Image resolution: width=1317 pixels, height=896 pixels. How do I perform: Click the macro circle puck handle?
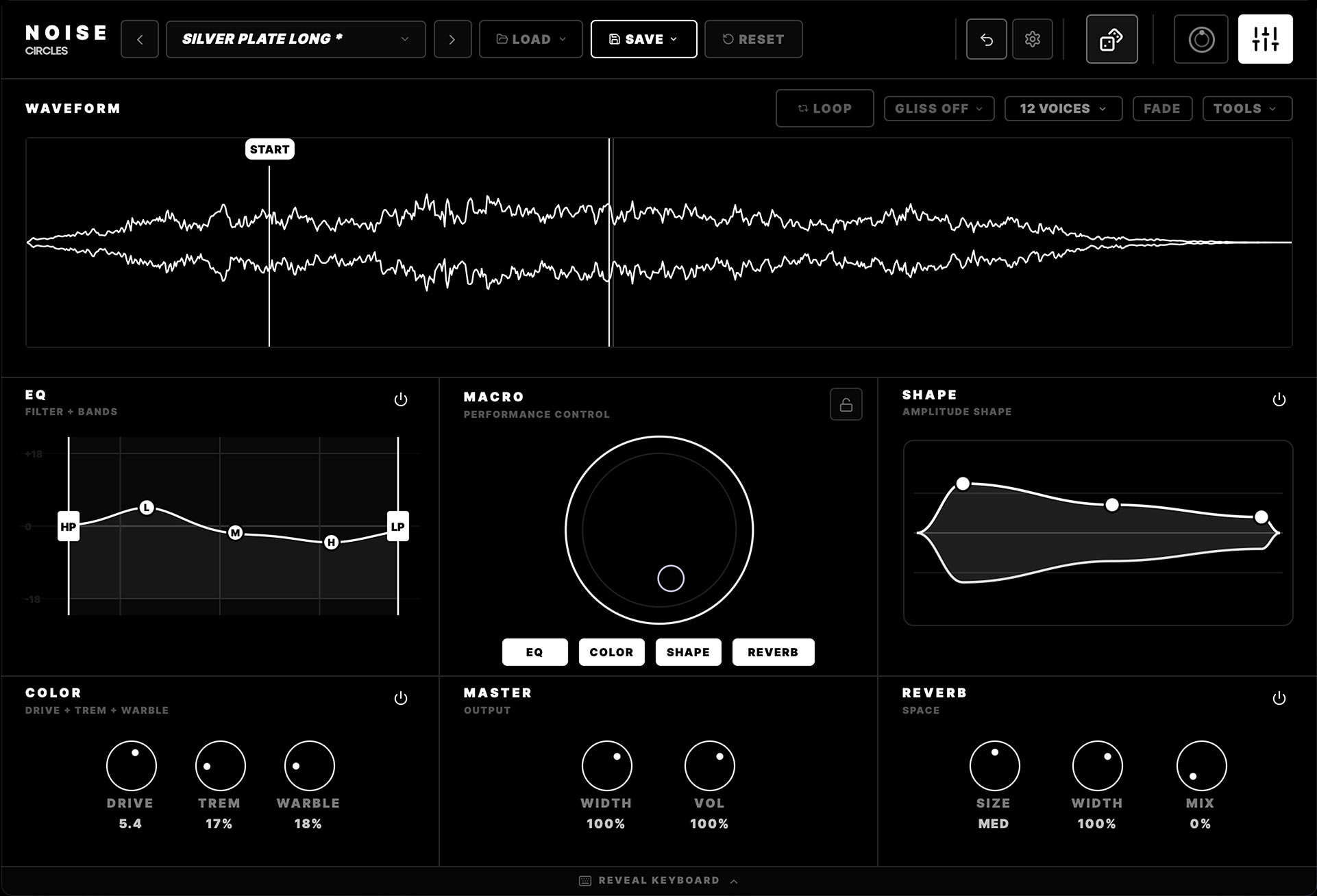(670, 578)
